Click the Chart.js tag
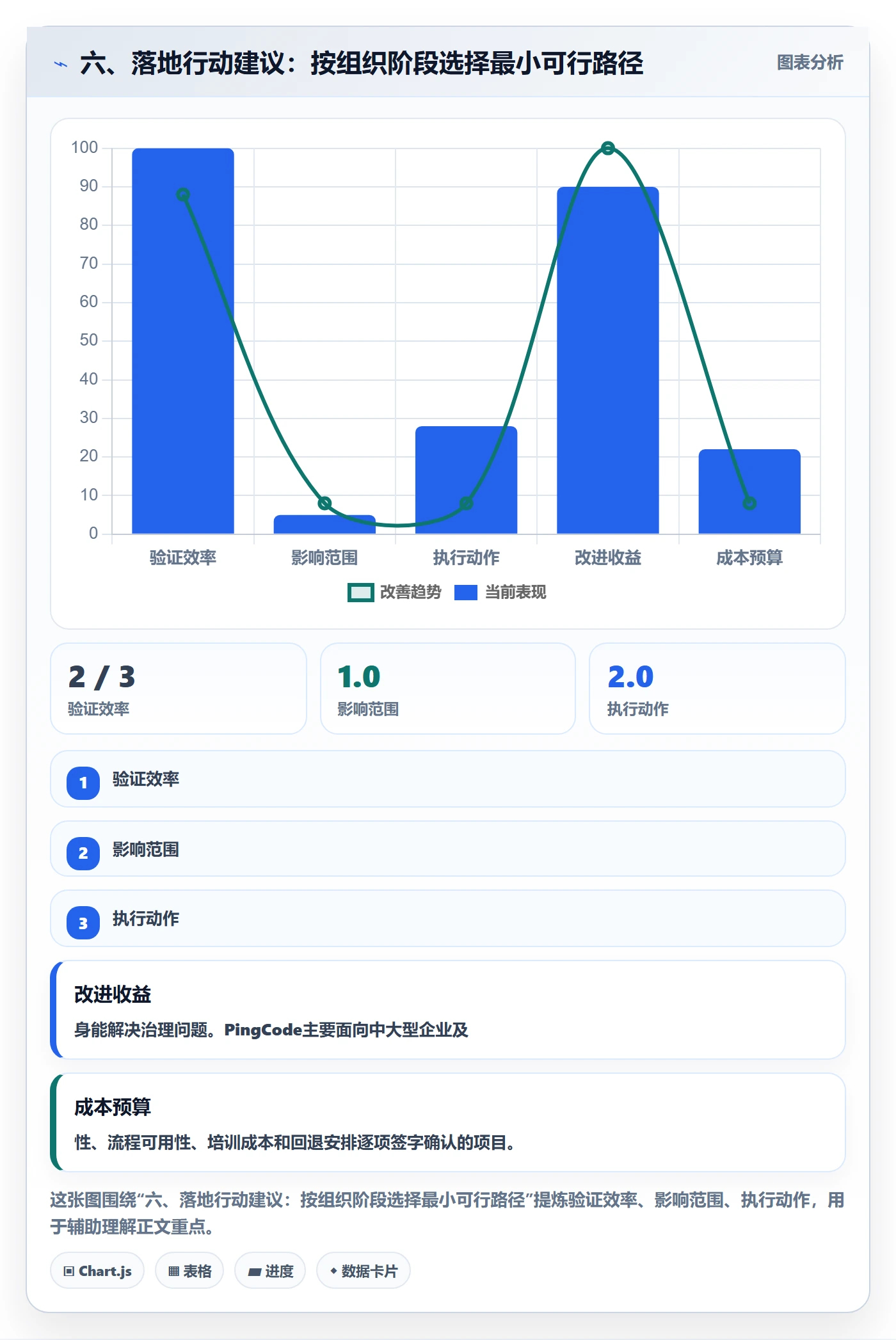 tap(97, 1271)
